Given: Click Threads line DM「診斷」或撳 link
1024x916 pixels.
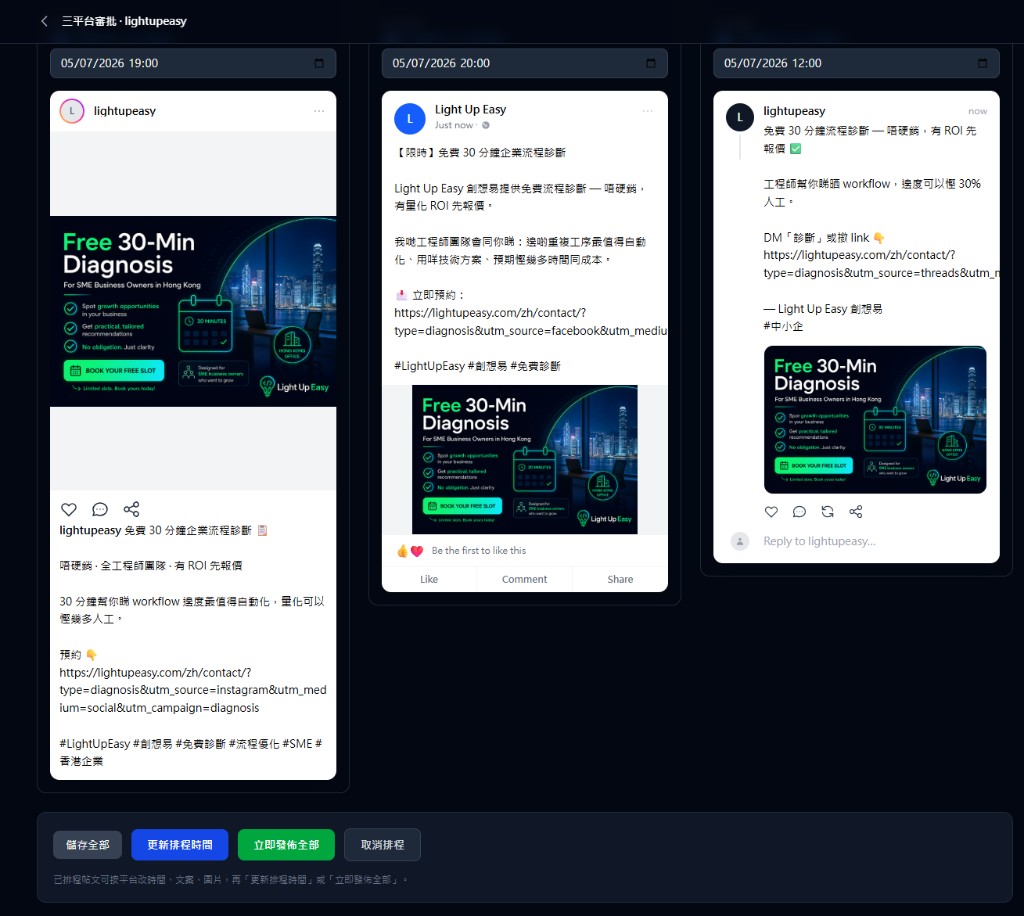Looking at the screenshot, I should (824, 238).
